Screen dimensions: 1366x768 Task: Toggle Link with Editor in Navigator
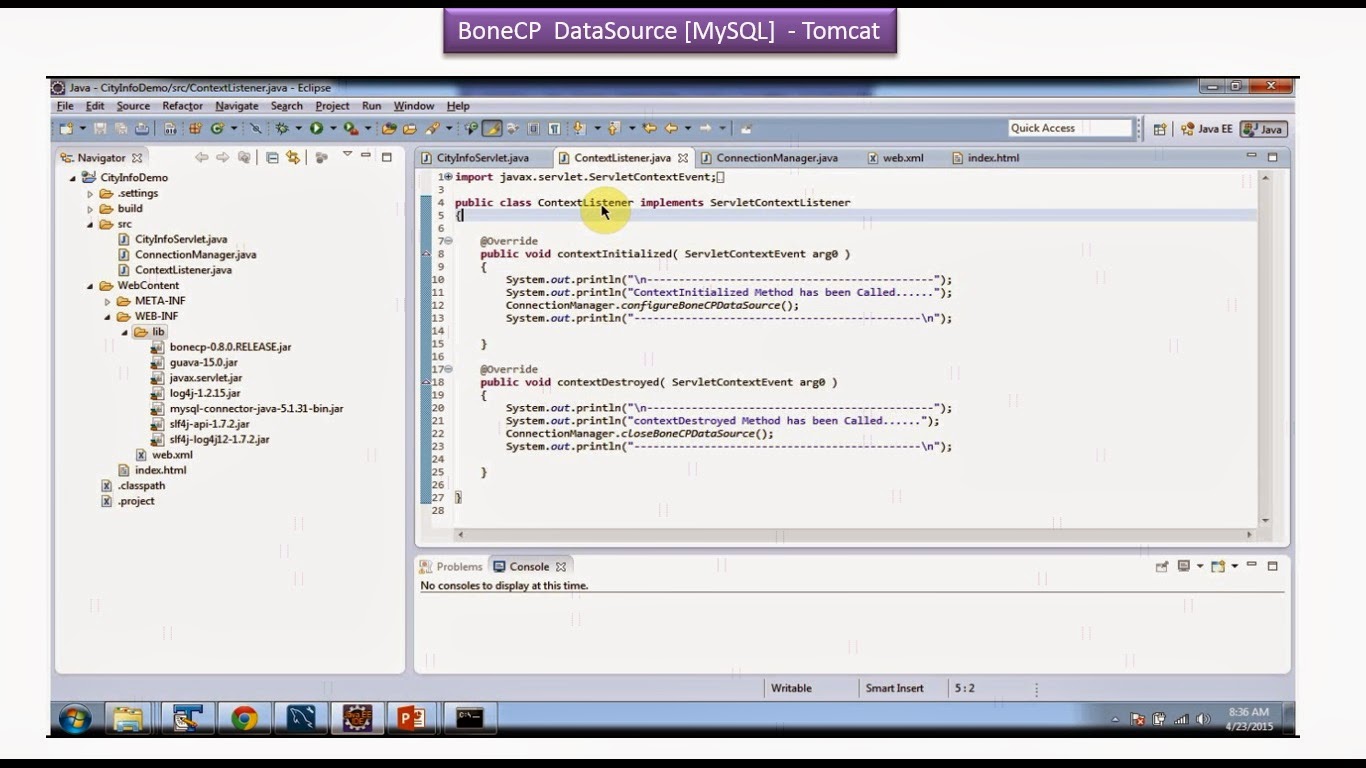point(292,157)
